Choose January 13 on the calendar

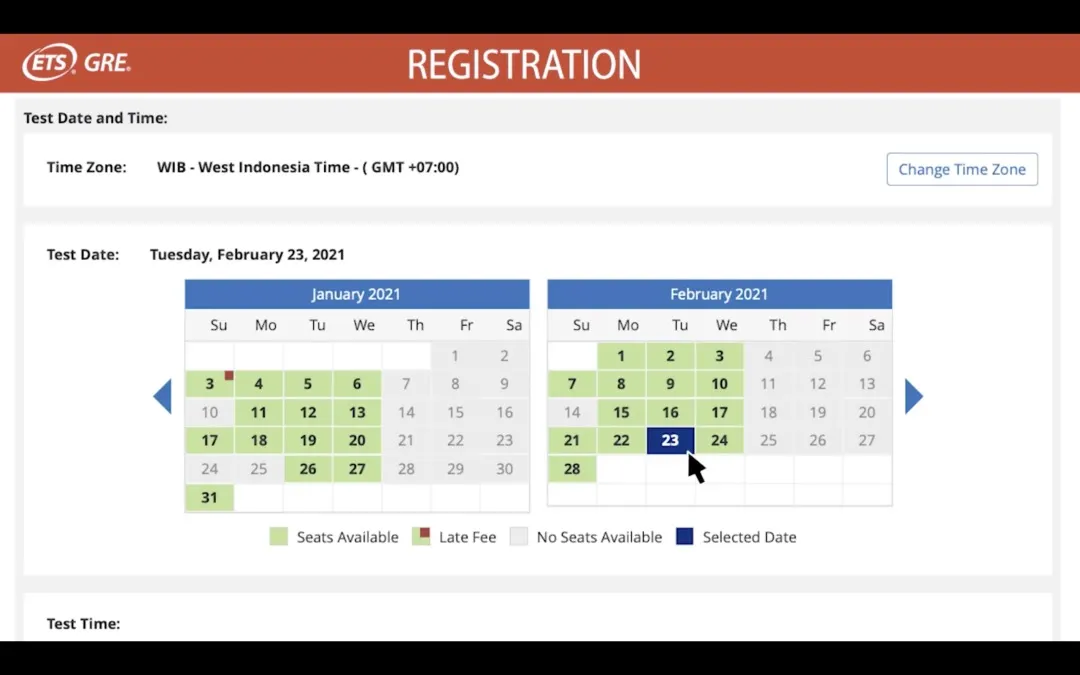[x=357, y=412]
